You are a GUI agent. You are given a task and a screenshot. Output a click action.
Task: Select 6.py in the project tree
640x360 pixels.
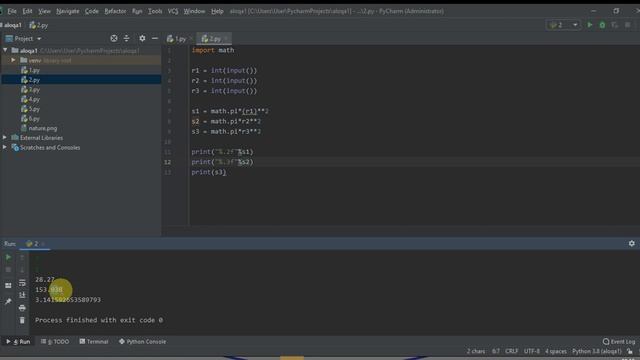pos(31,119)
